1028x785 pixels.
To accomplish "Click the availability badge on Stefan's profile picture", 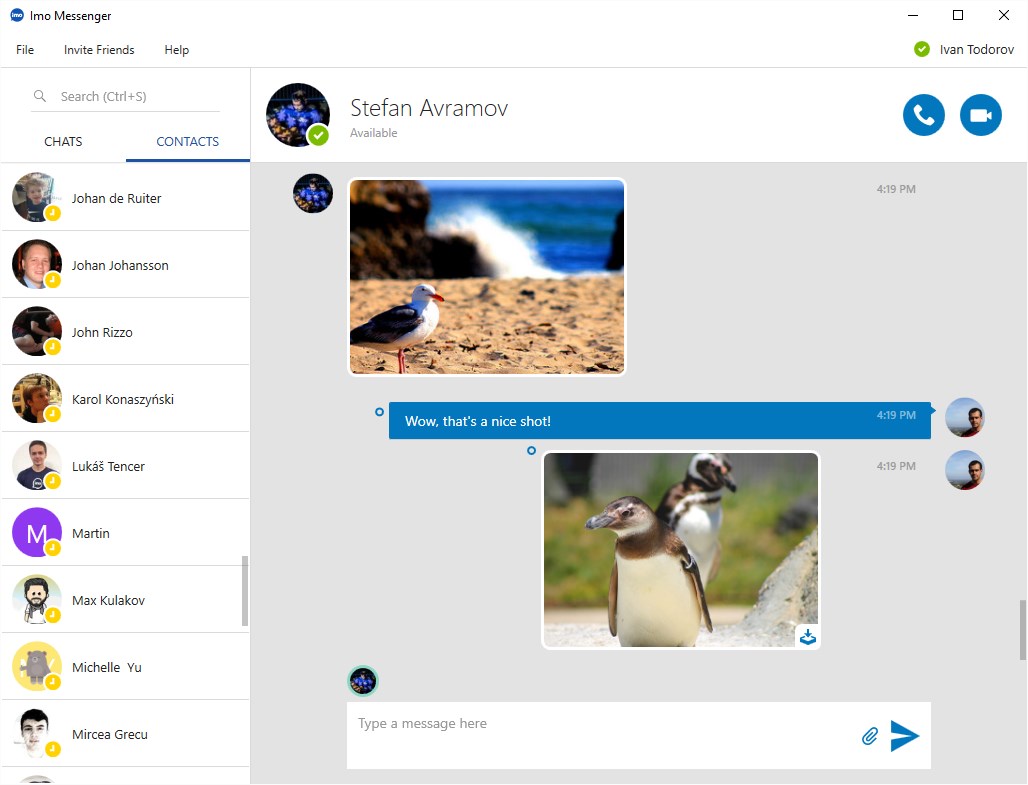I will coord(320,135).
